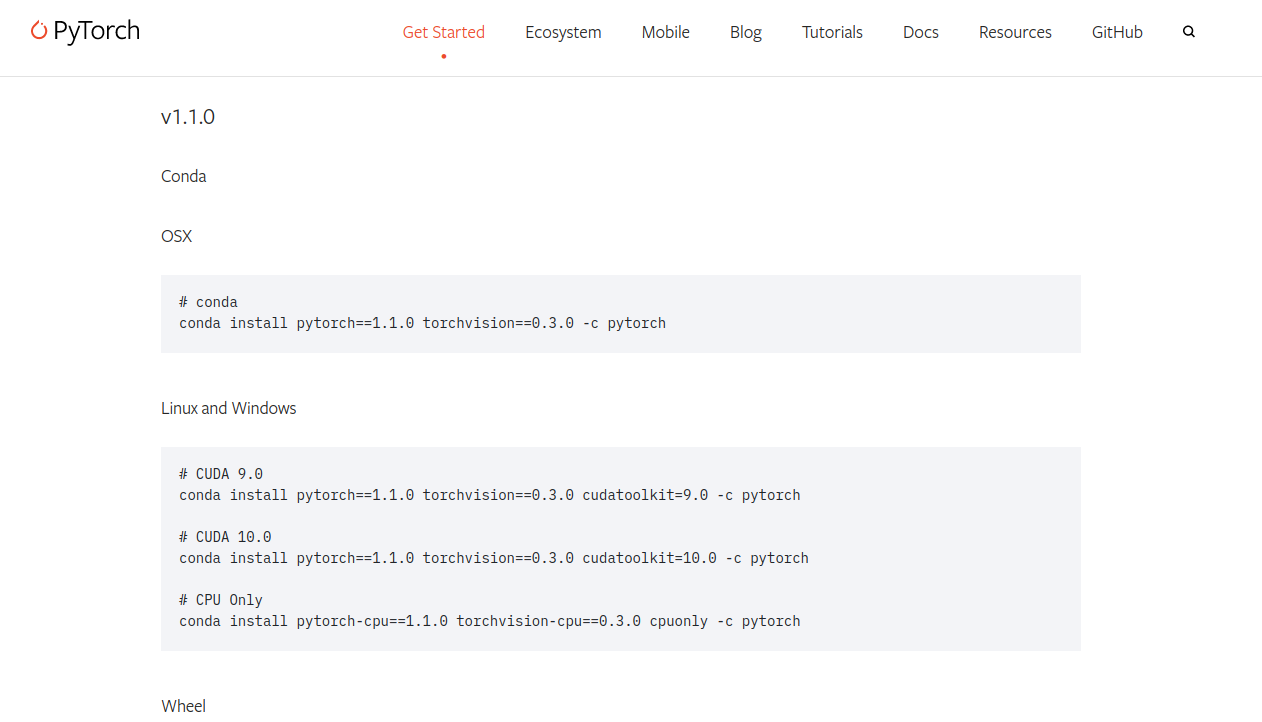Image resolution: width=1262 pixels, height=722 pixels.
Task: Click the Wheel section heading
Action: pyautogui.click(x=183, y=705)
